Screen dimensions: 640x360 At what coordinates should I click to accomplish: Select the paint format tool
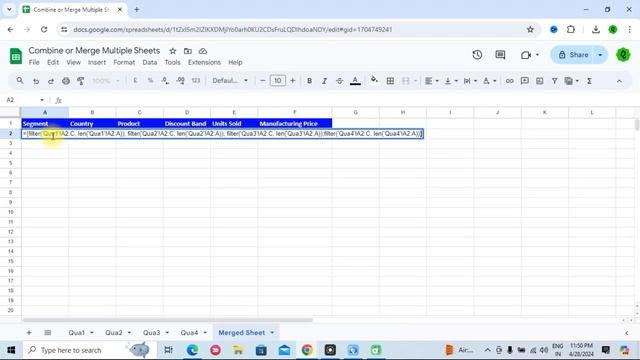point(81,81)
